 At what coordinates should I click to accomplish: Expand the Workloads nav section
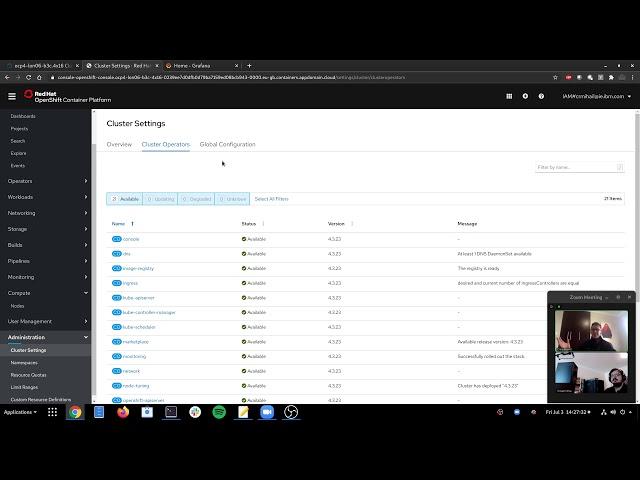(x=46, y=197)
